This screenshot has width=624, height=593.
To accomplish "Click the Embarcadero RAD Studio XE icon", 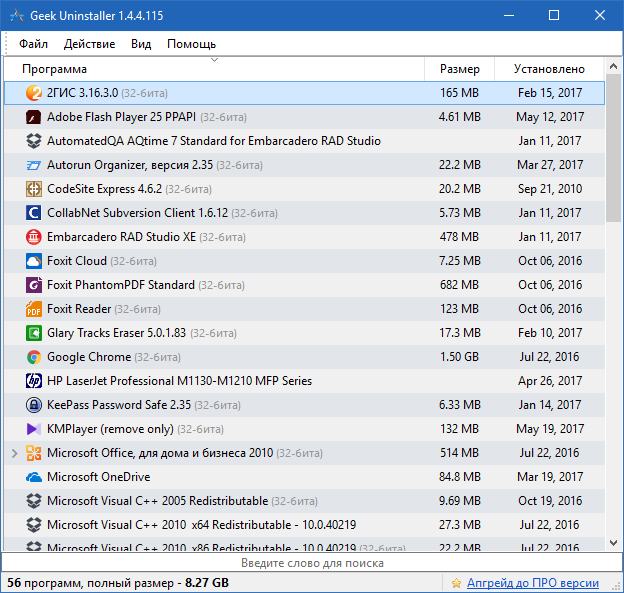I will click(33, 237).
